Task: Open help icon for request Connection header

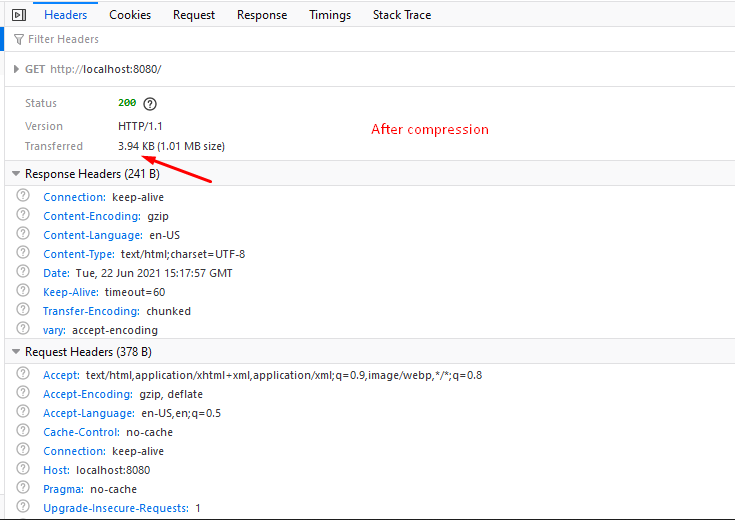Action: (x=22, y=449)
